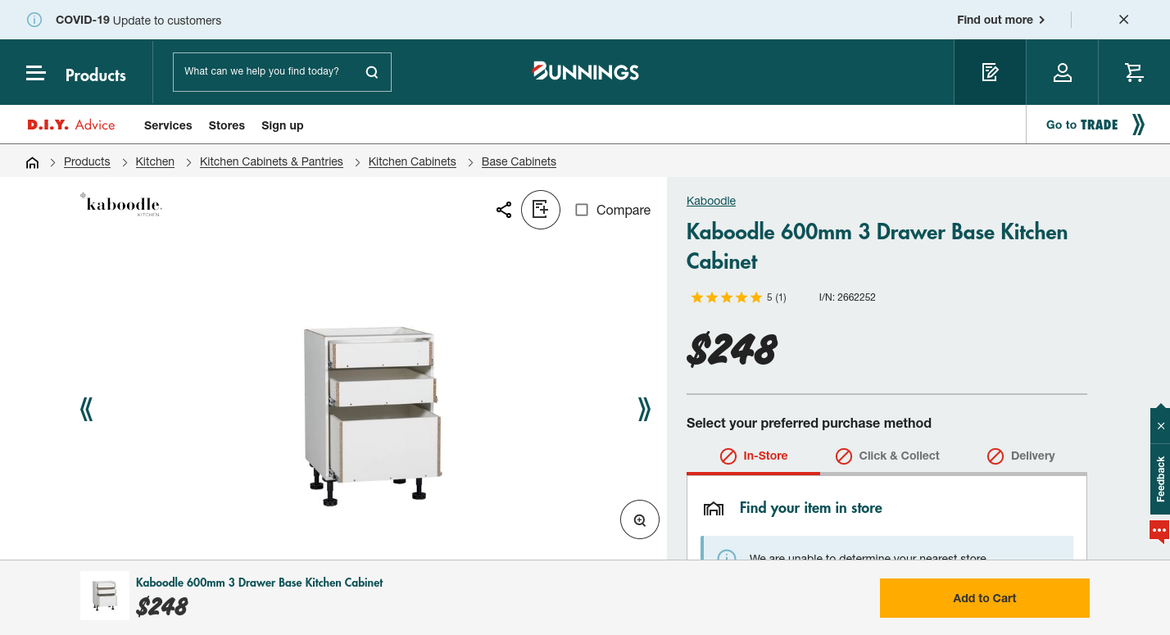Select Click & Collect purchase method

click(x=888, y=455)
